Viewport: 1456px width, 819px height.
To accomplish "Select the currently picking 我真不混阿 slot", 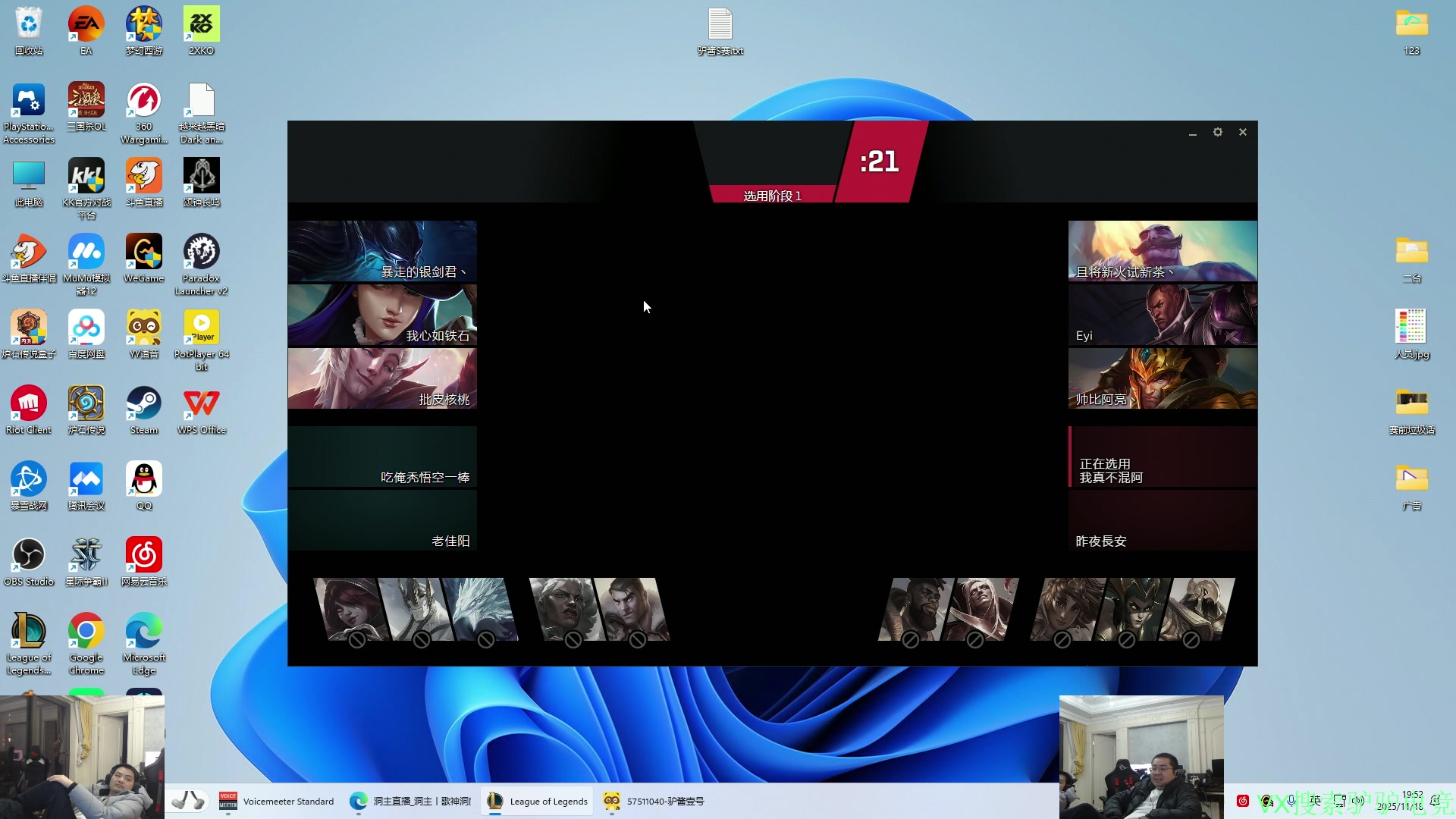I will pos(1162,457).
